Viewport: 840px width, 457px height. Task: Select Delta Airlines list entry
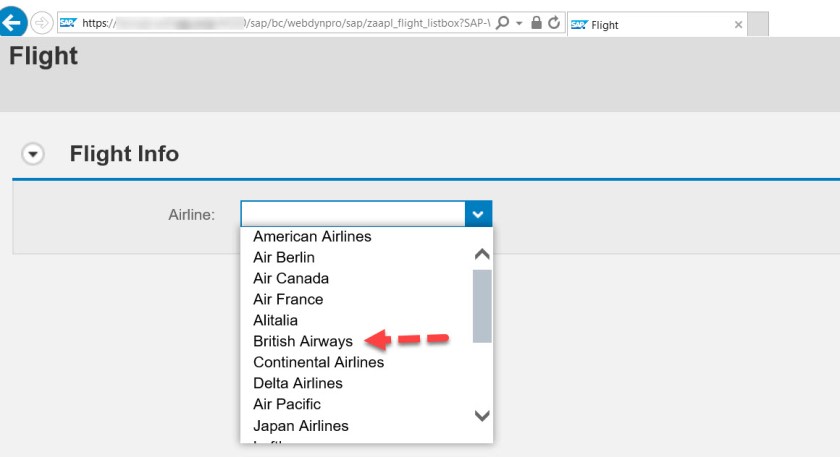(x=298, y=383)
